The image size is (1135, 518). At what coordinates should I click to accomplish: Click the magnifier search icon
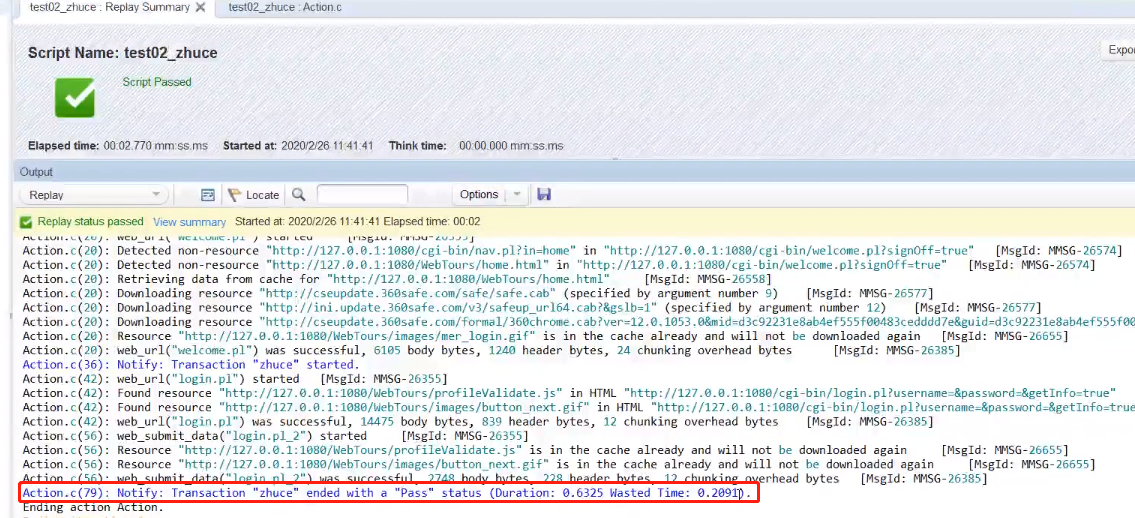(x=298, y=195)
